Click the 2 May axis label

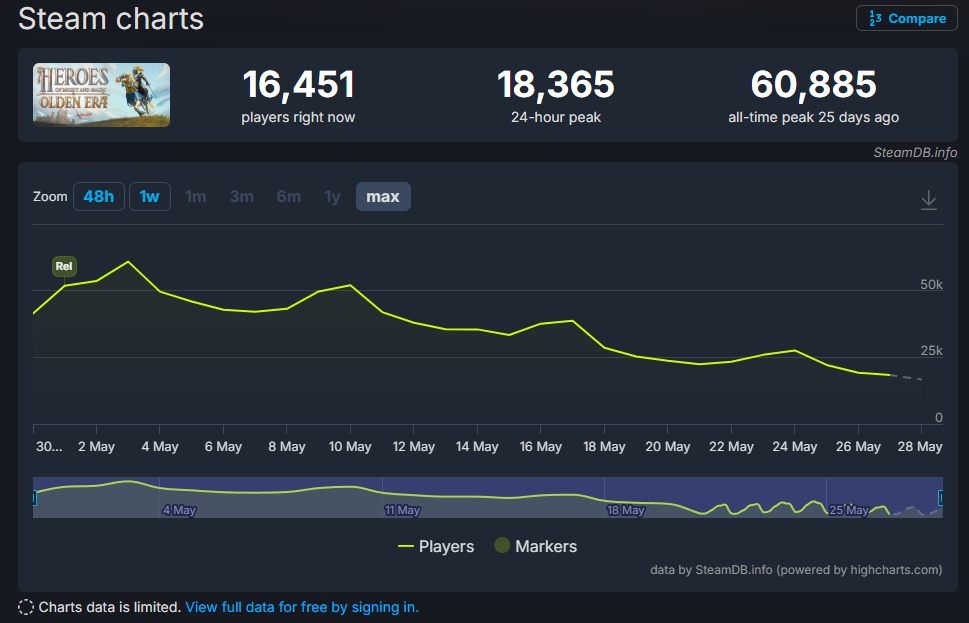click(x=96, y=446)
